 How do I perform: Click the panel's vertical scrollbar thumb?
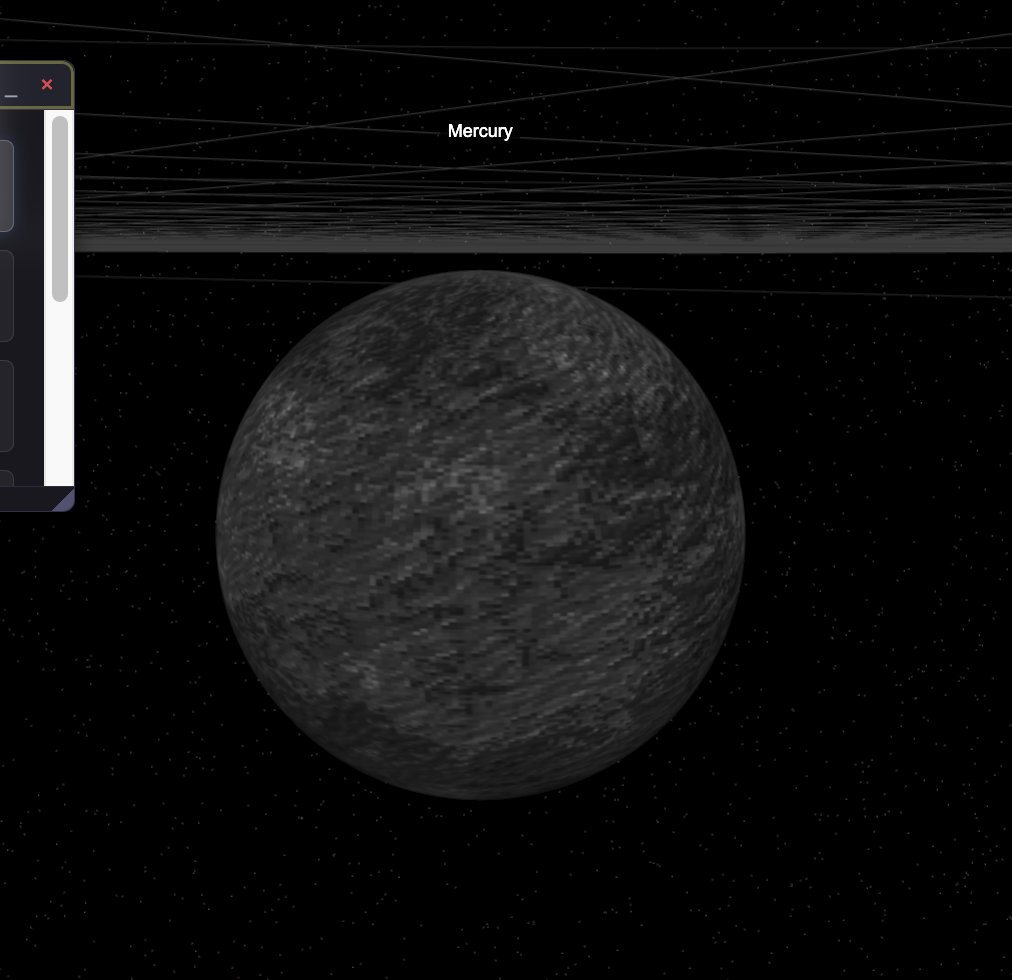60,208
